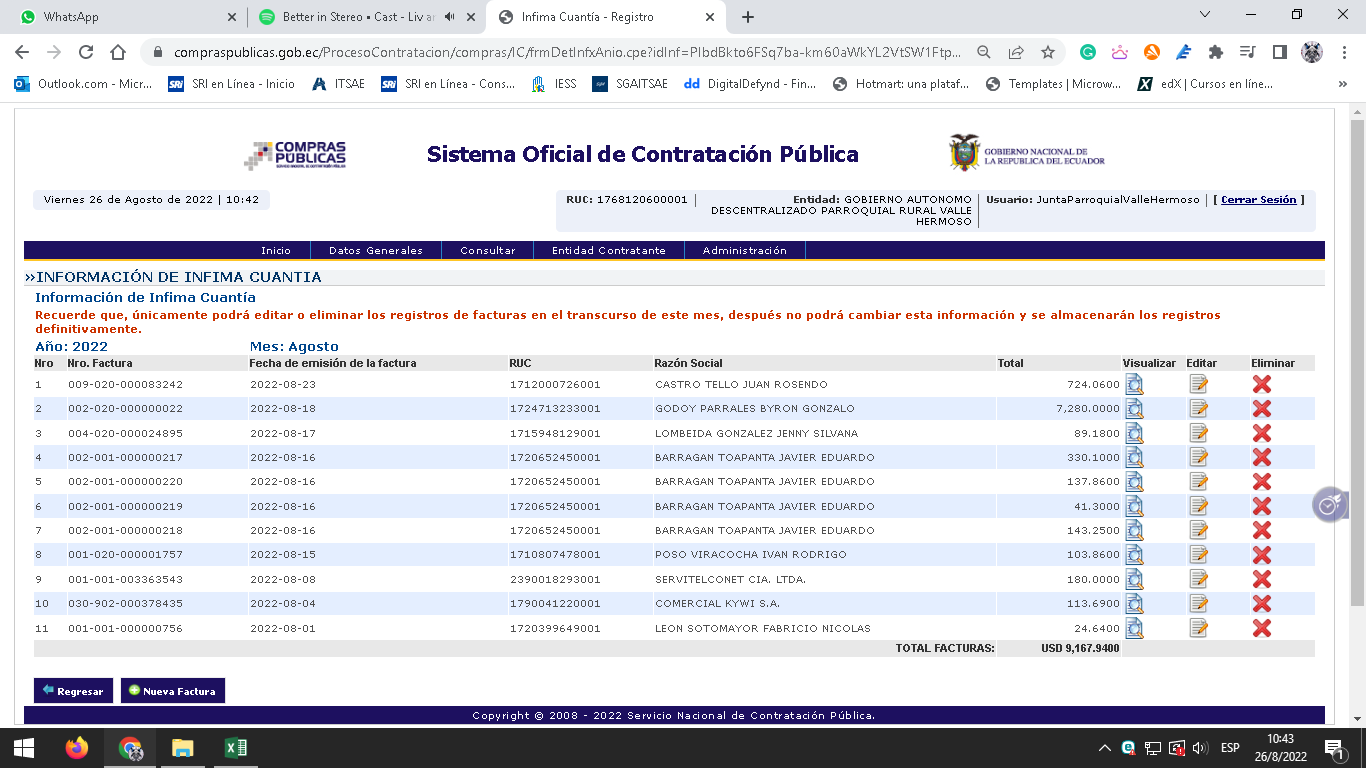Open Excel from the Windows taskbar

click(x=235, y=748)
